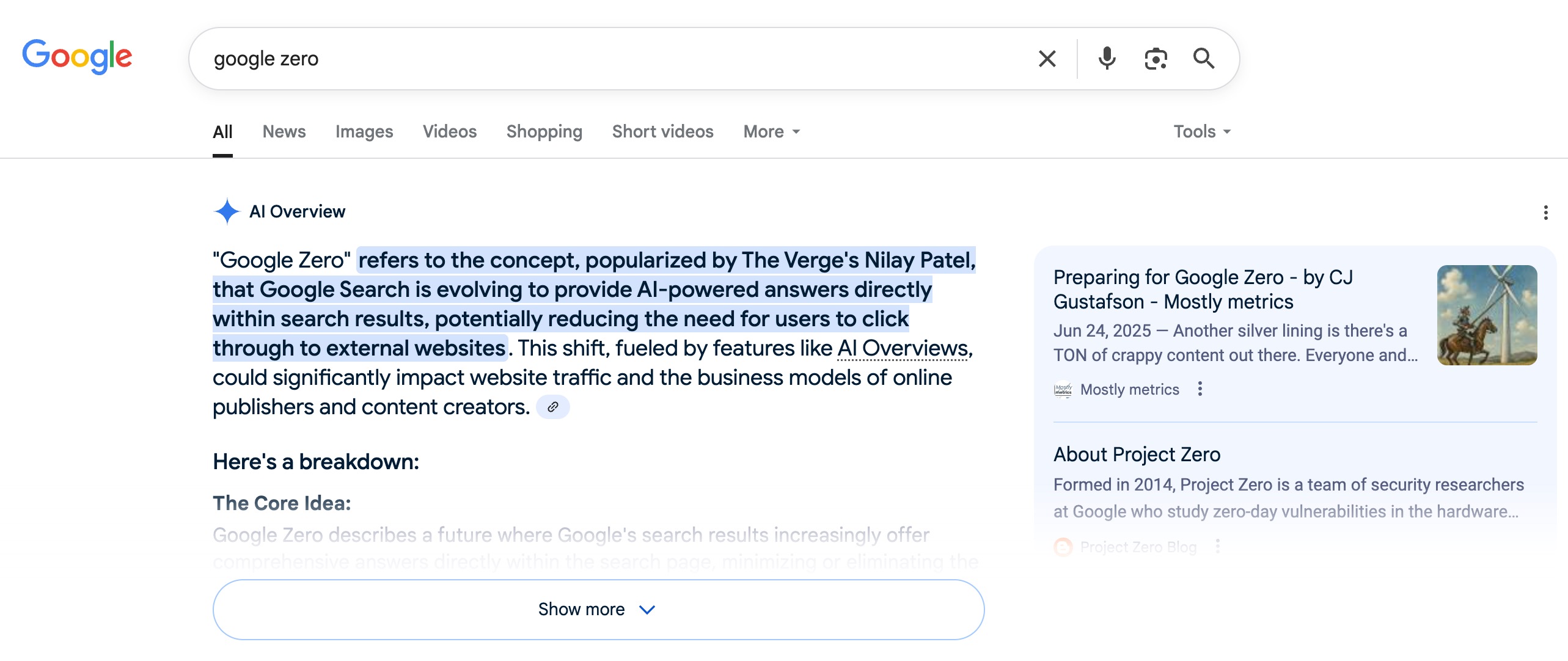This screenshot has width=1568, height=661.
Task: Click the highlighted 'refers to the concept' text
Action: point(594,304)
